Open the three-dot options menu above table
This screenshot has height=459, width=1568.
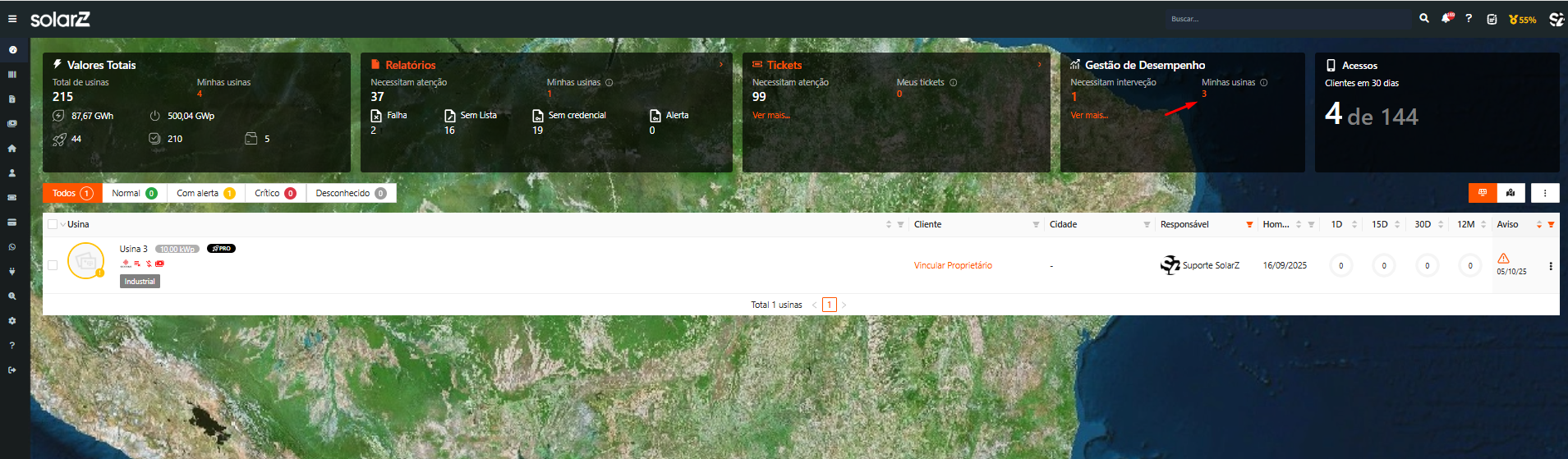coord(1545,193)
